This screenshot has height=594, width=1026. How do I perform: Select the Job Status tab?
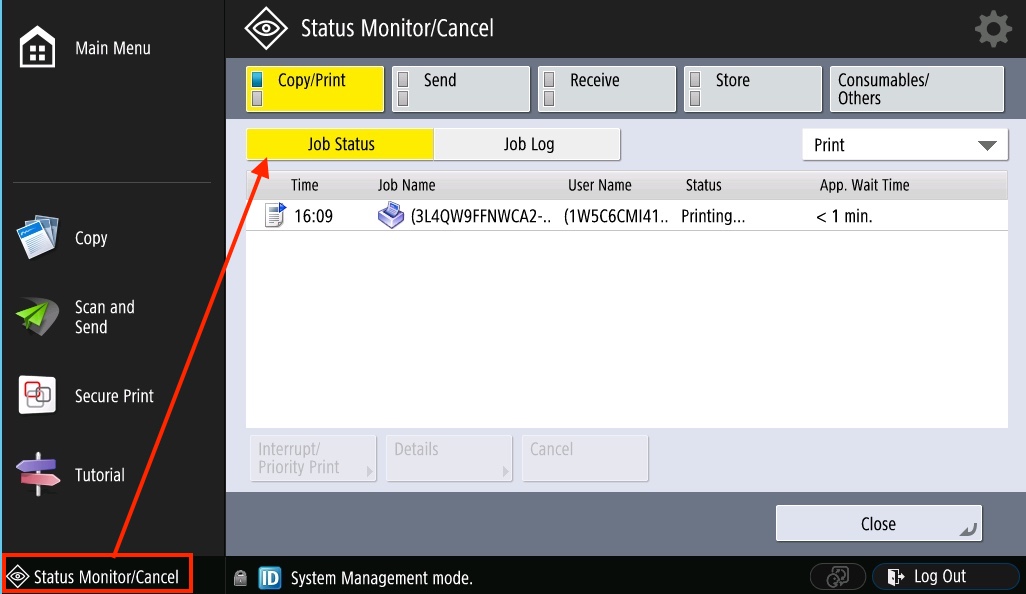340,144
